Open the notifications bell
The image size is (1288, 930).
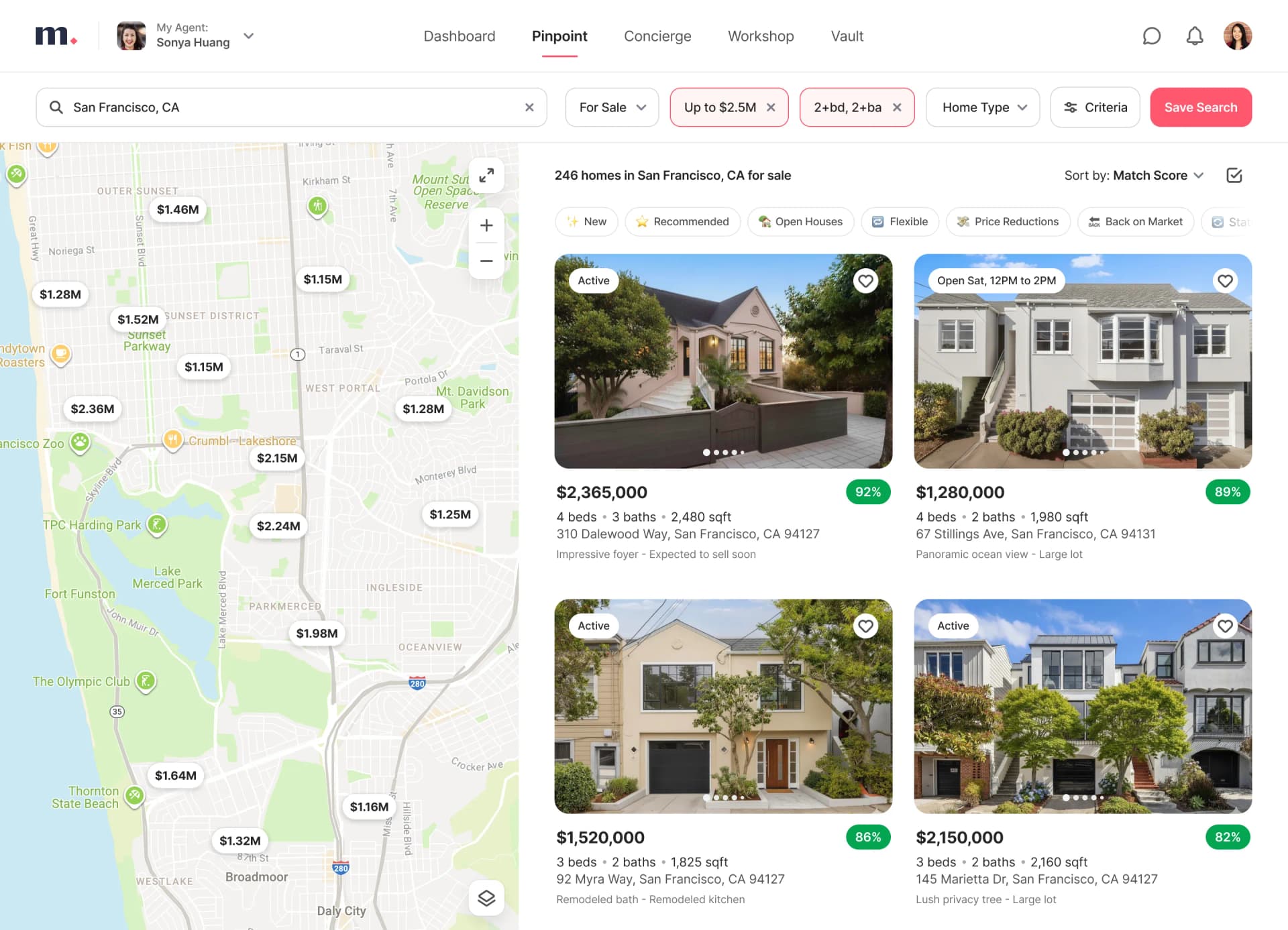coord(1195,36)
